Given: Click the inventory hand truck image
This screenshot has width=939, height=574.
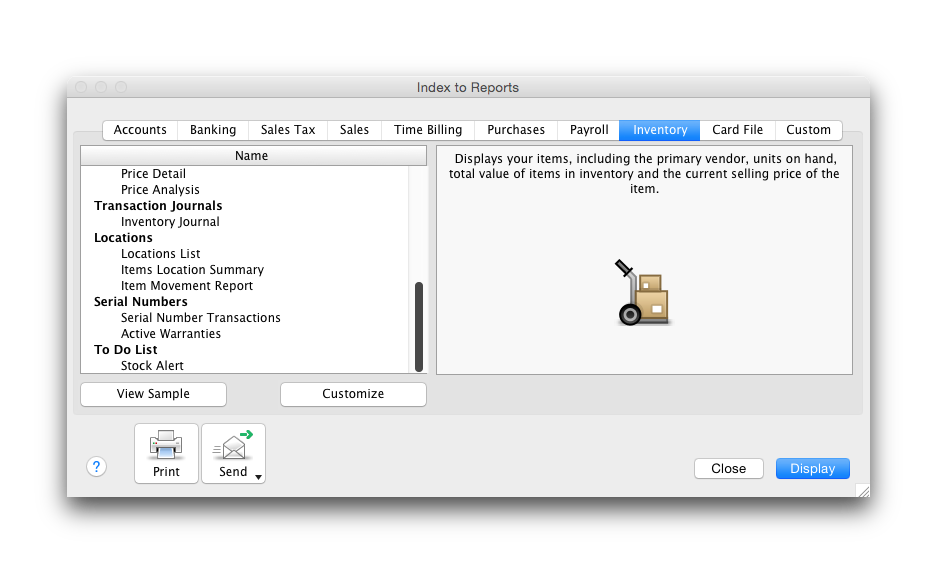Looking at the screenshot, I should [x=643, y=294].
